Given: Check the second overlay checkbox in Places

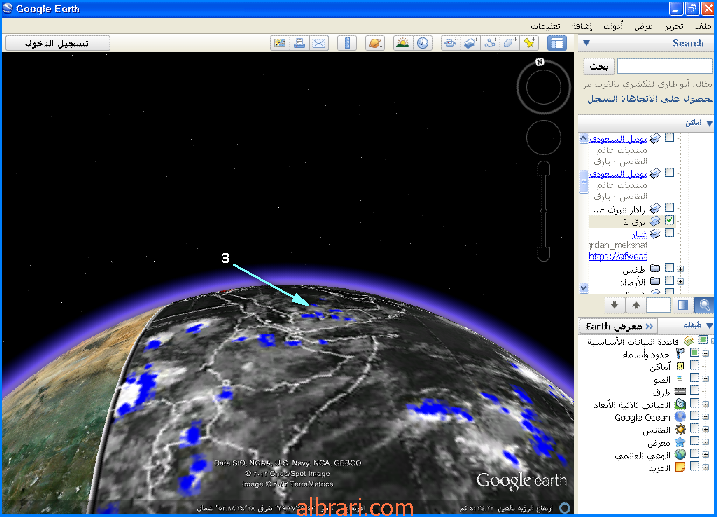Looking at the screenshot, I should coord(669,173).
